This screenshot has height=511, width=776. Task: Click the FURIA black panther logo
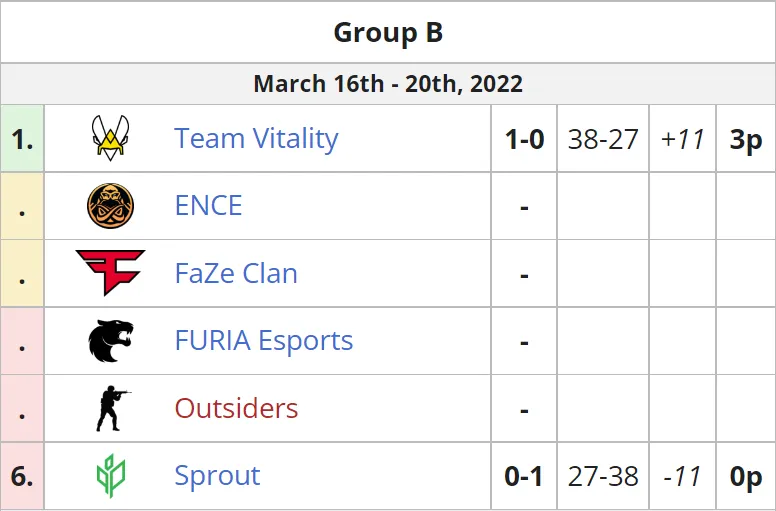click(x=111, y=340)
